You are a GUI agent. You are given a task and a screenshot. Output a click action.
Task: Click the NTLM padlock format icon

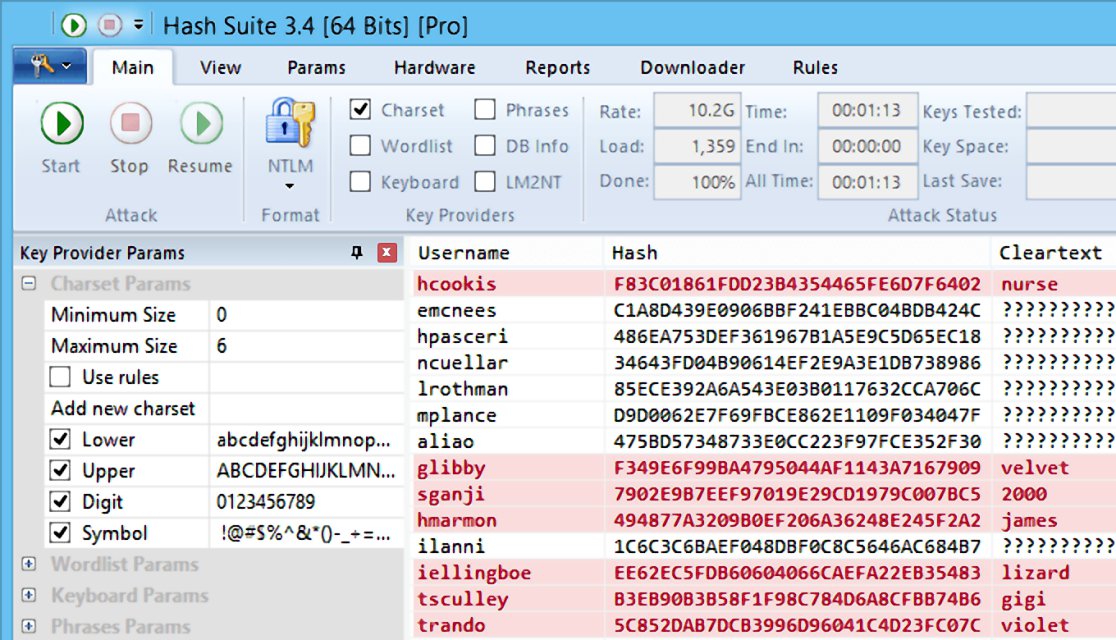click(x=289, y=125)
